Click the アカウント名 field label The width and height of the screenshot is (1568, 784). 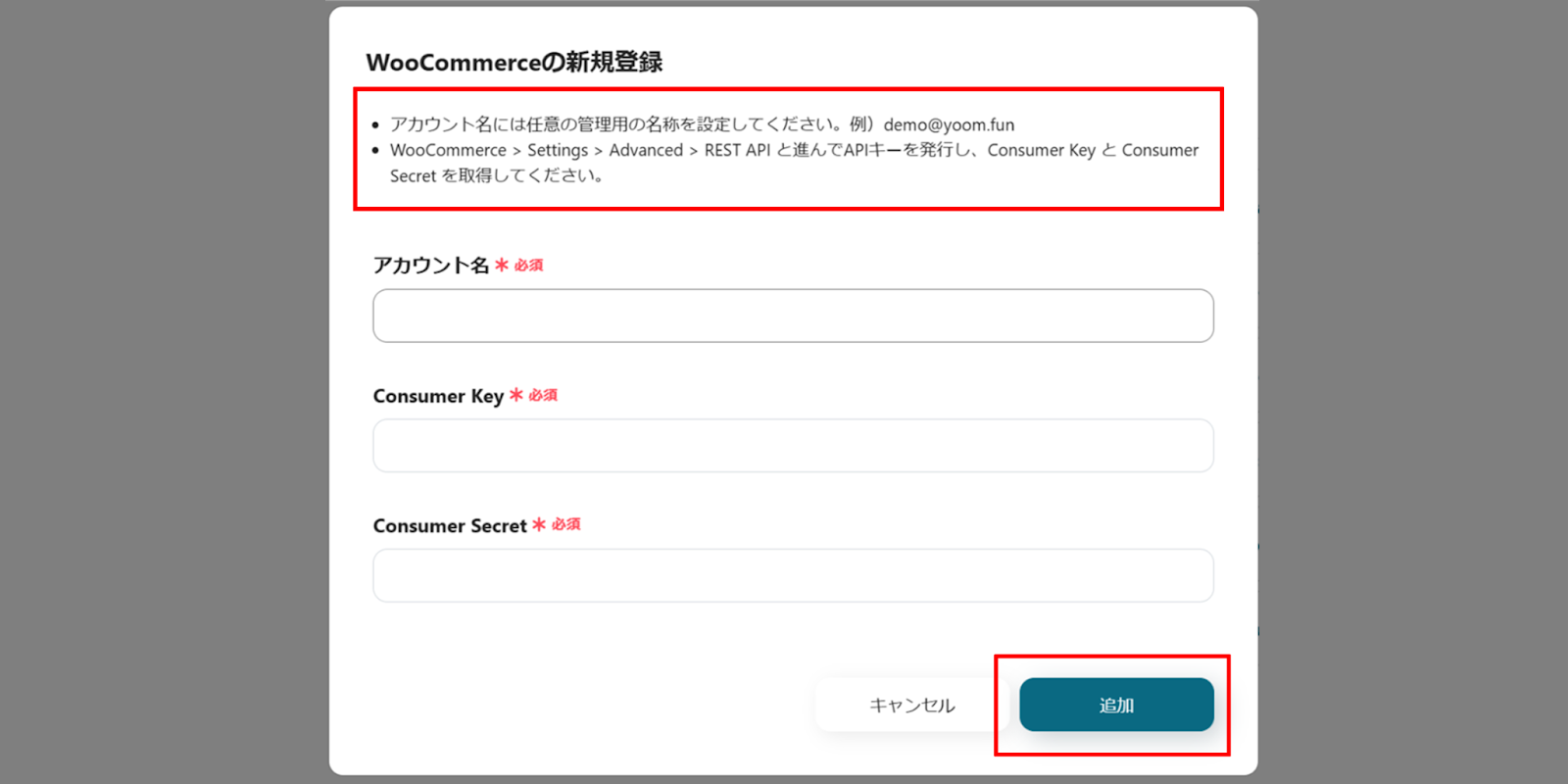pos(431,266)
